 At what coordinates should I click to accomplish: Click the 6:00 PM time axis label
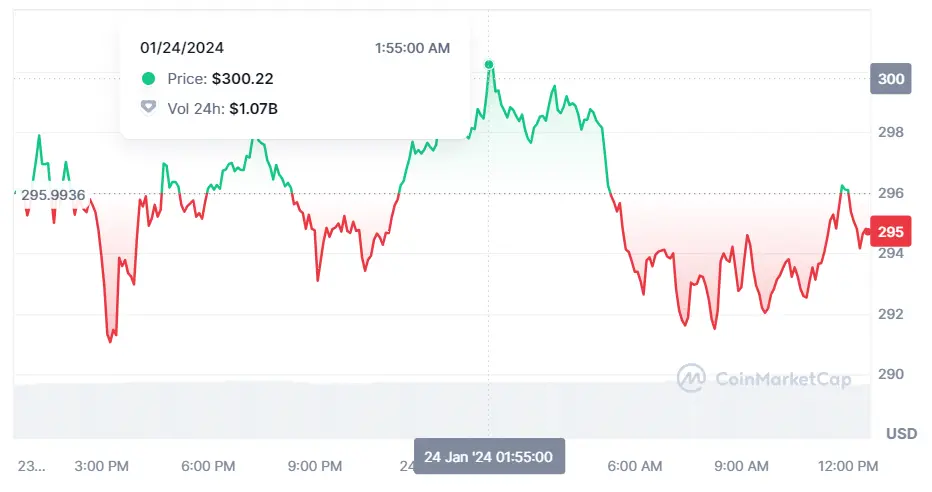click(209, 466)
